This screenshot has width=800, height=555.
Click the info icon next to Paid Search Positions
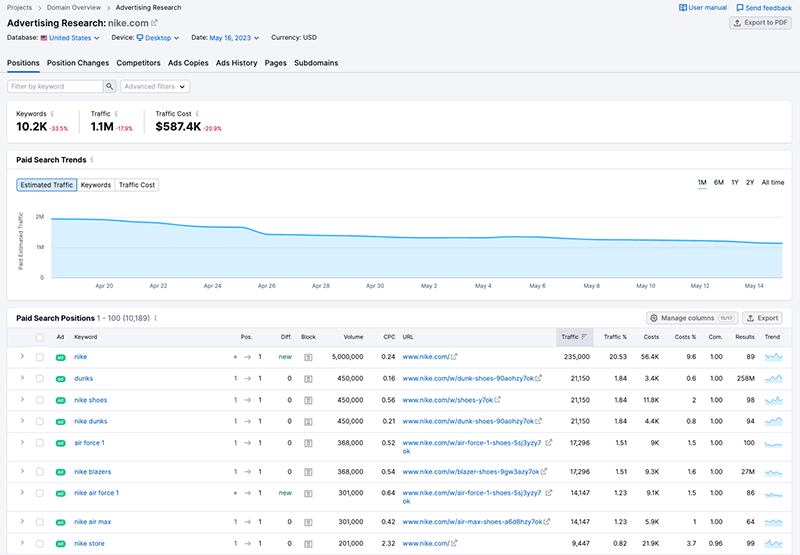[x=156, y=318]
